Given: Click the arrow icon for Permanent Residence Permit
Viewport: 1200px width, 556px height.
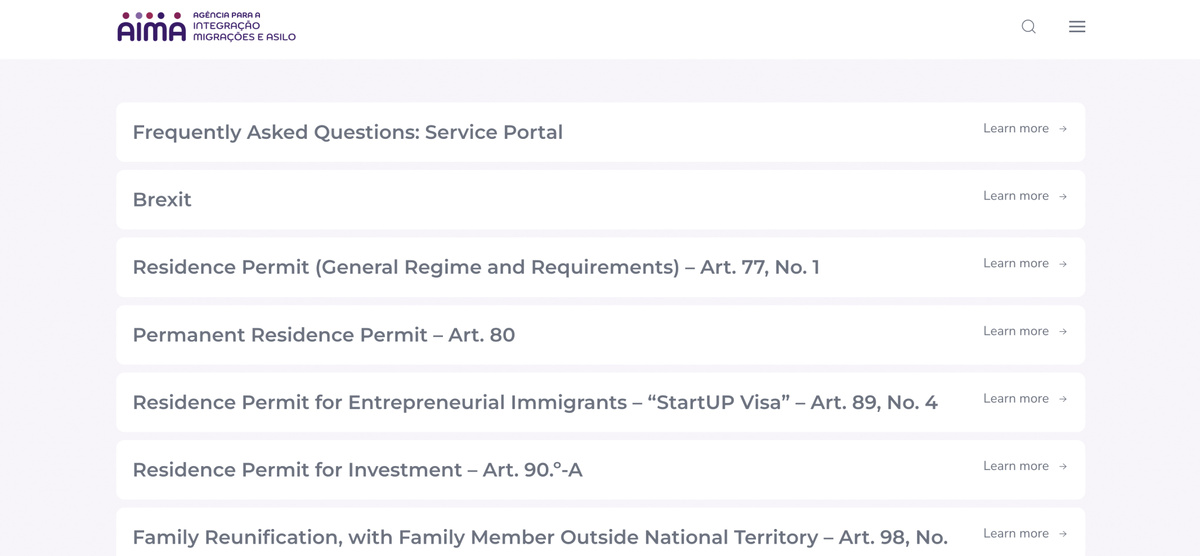Looking at the screenshot, I should pos(1063,332).
